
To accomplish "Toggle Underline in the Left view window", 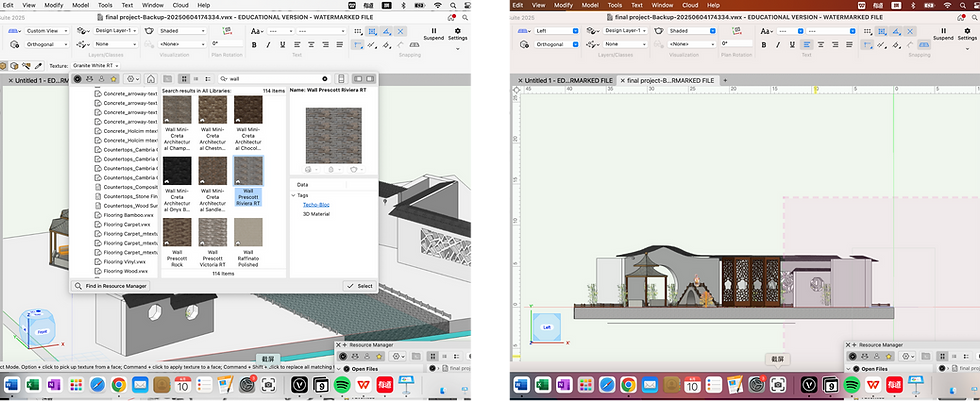I will point(792,44).
